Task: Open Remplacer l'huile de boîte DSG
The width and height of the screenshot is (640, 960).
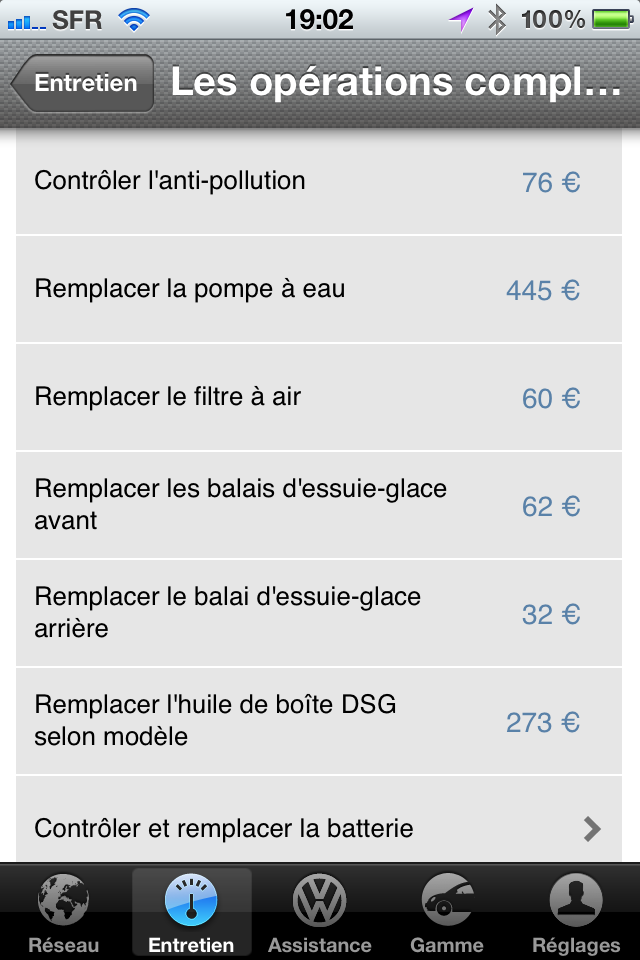Action: click(319, 721)
